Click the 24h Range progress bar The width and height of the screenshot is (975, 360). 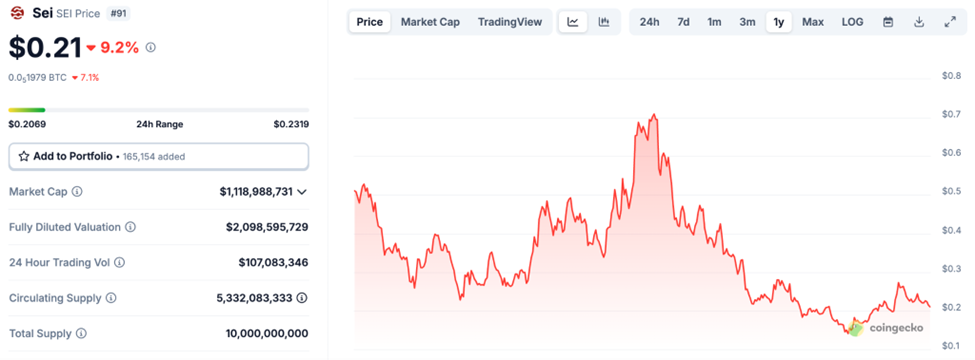pos(159,110)
